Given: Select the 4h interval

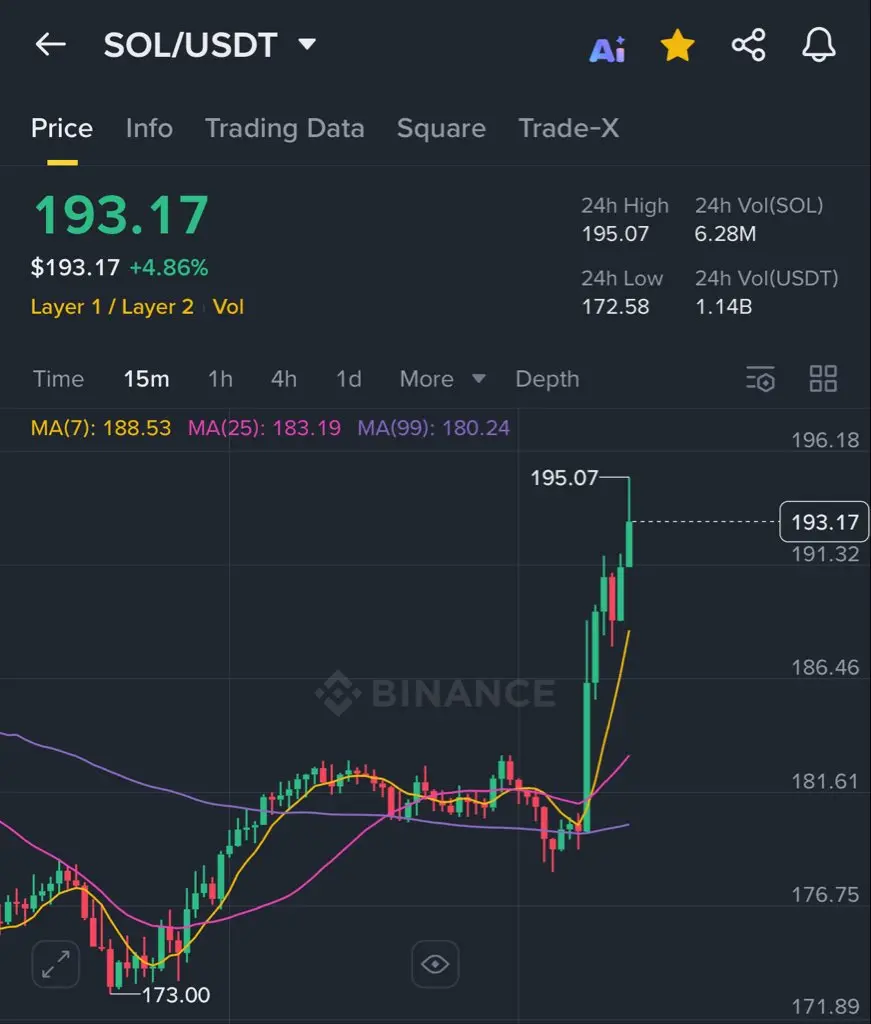Looking at the screenshot, I should 284,379.
